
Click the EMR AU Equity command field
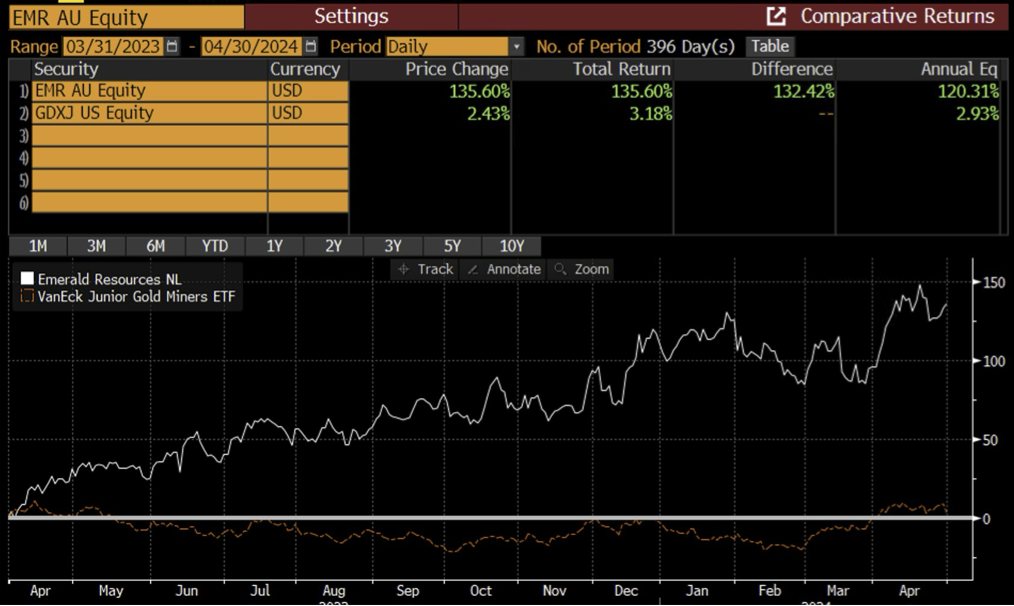coord(125,16)
